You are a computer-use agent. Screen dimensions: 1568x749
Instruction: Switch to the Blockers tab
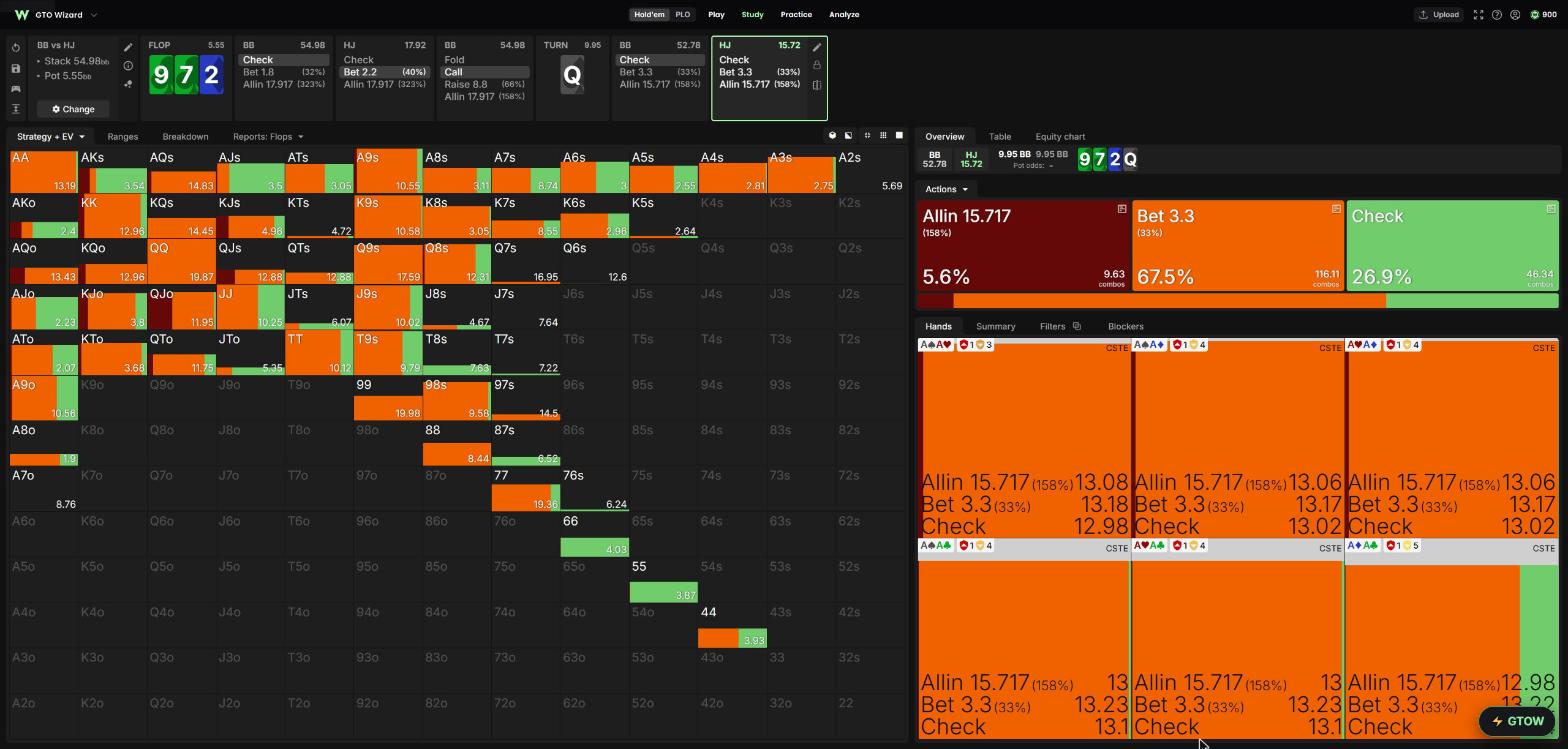pos(1126,326)
